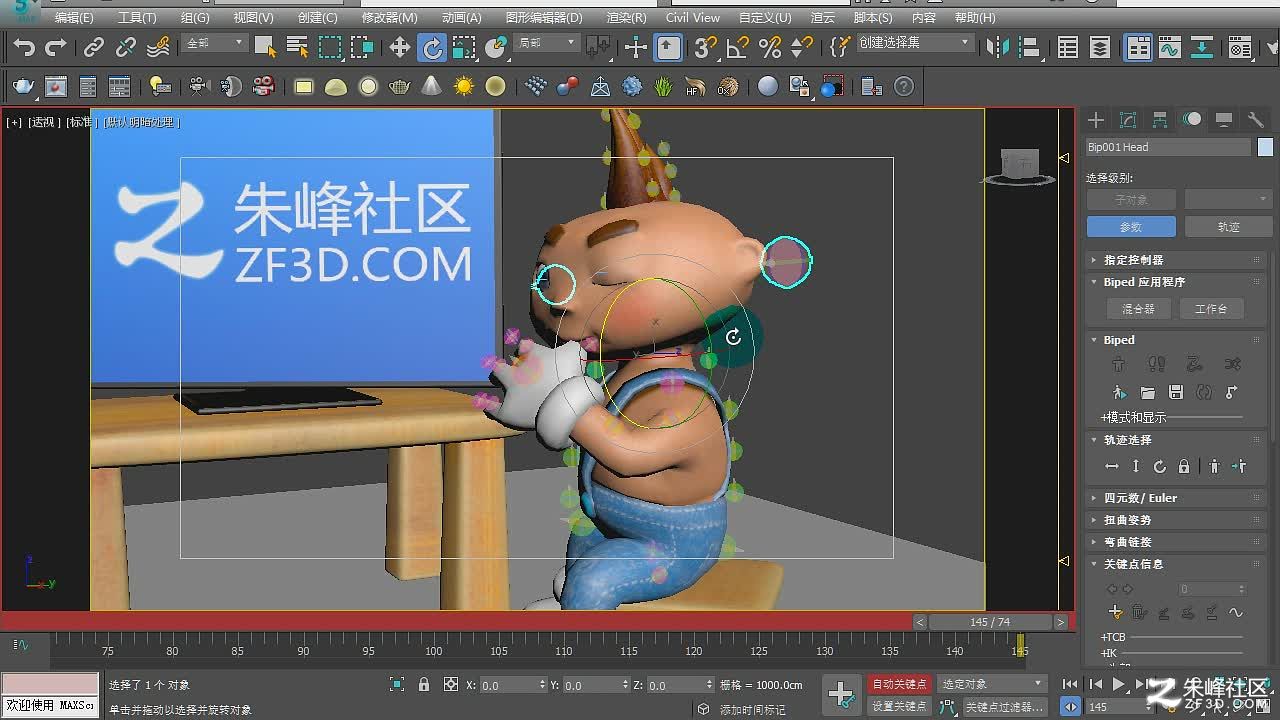This screenshot has height=720, width=1280.
Task: Collapse the Biped 应用程序 rollout
Action: click(1175, 282)
